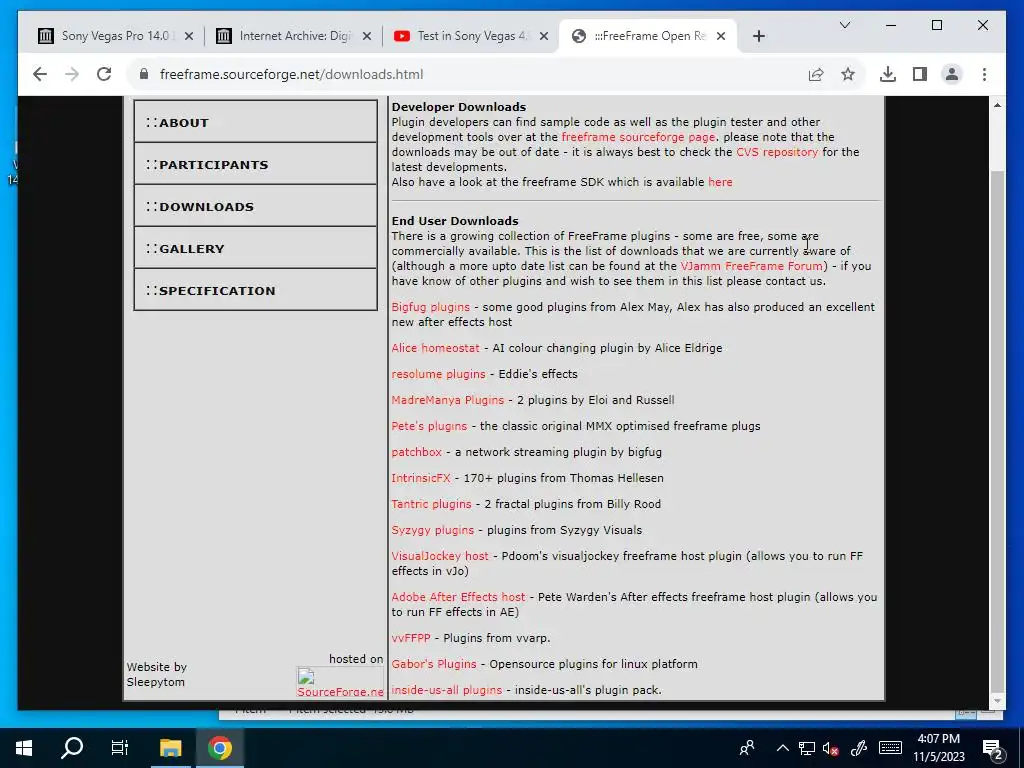The width and height of the screenshot is (1024, 768).
Task: Follow the freeframe sourceforge page link
Action: pos(638,137)
